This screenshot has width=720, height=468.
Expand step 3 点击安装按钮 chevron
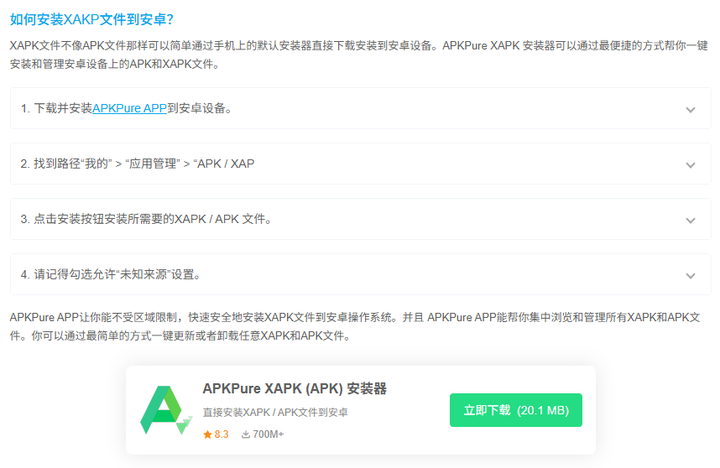690,220
